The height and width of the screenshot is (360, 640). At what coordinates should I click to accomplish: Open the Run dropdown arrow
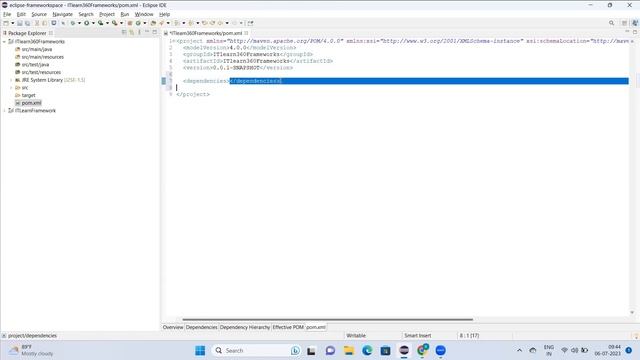click(x=93, y=23)
